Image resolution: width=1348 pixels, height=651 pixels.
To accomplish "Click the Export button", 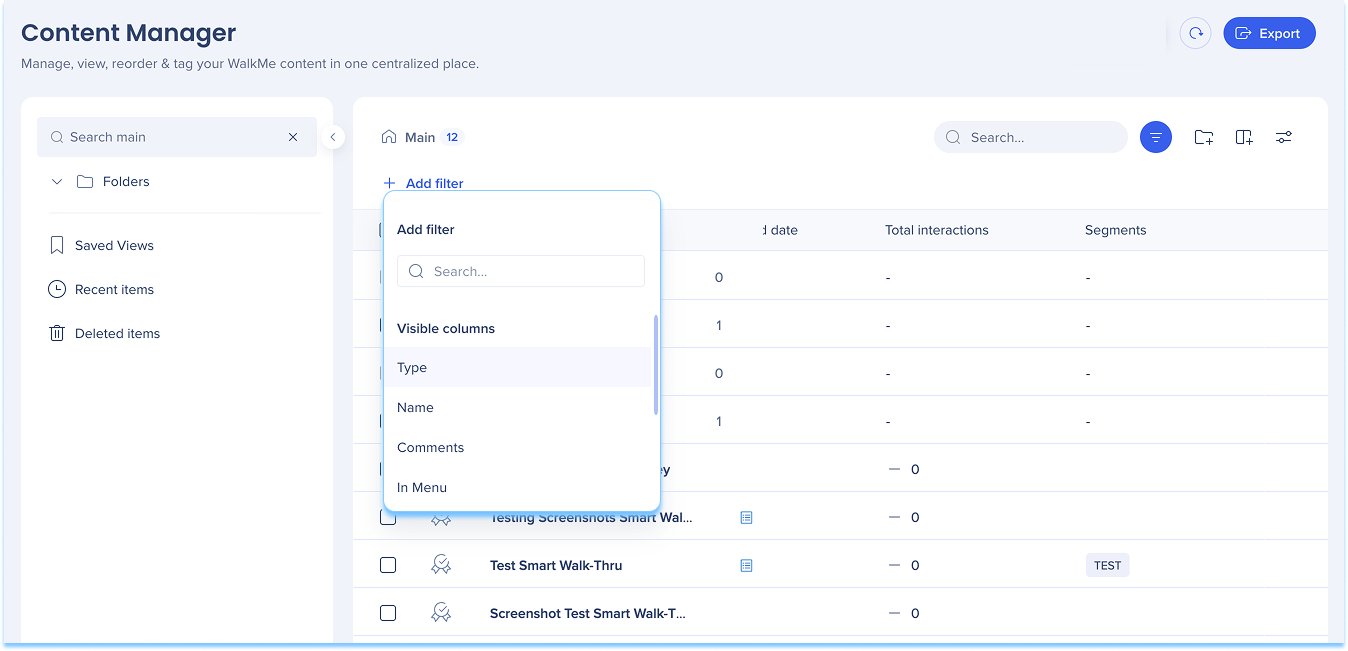I will (1269, 33).
